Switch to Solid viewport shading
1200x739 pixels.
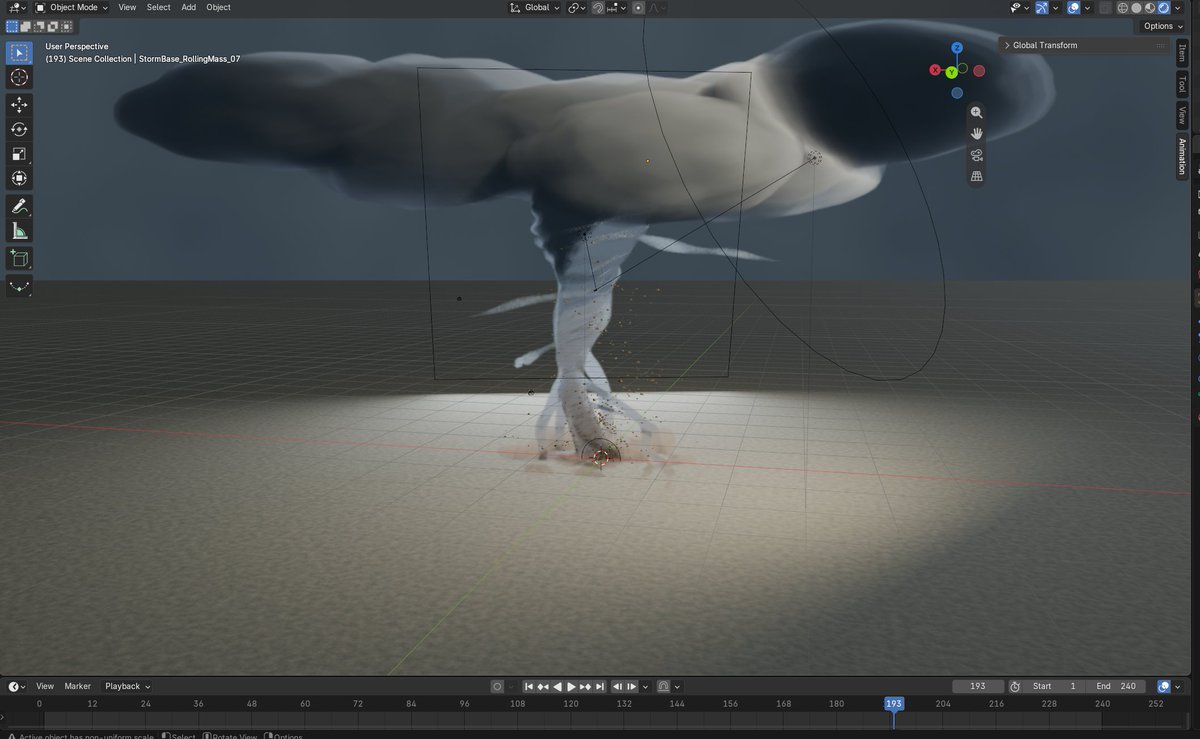(1138, 7)
